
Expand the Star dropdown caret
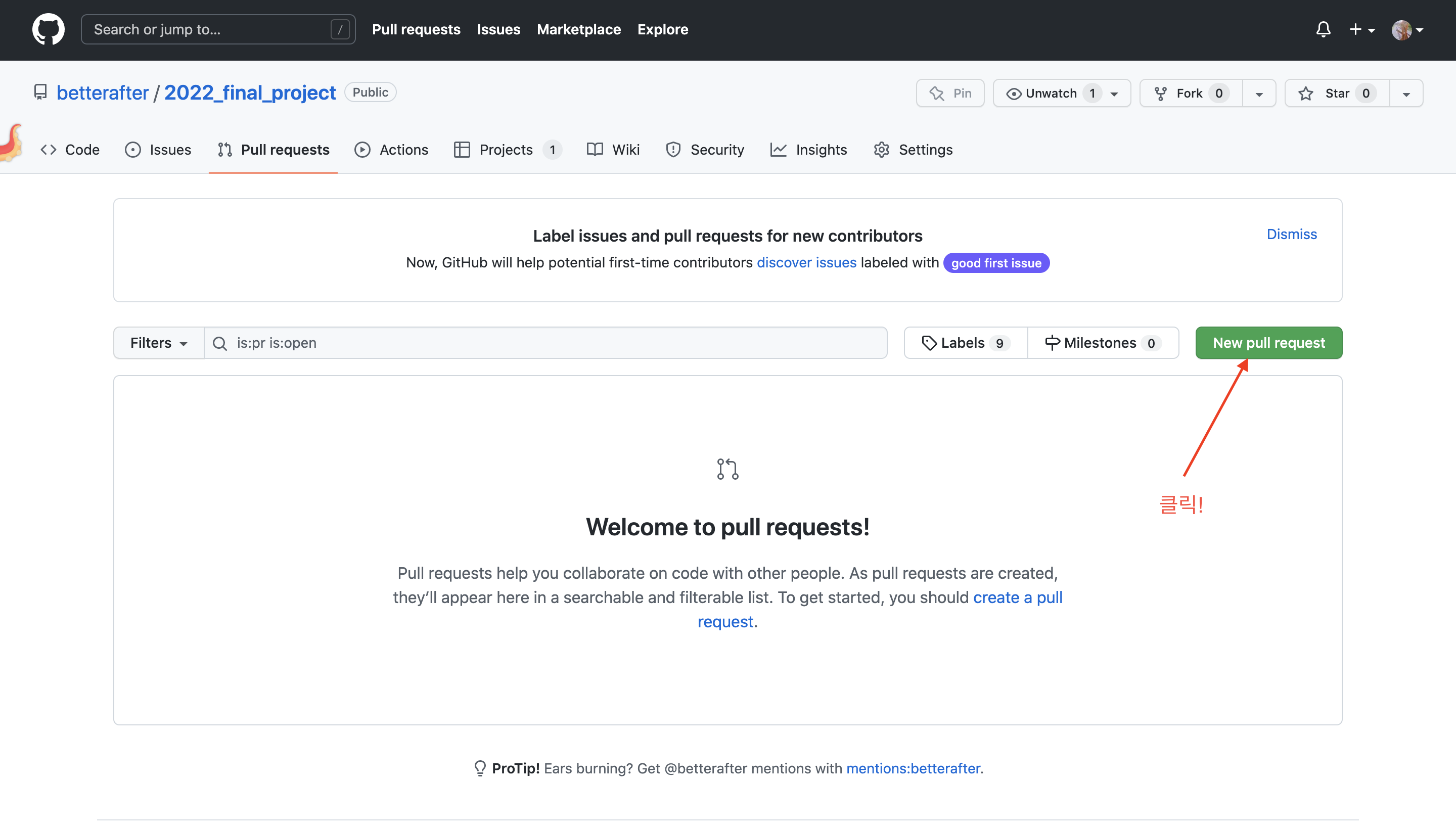(x=1406, y=93)
